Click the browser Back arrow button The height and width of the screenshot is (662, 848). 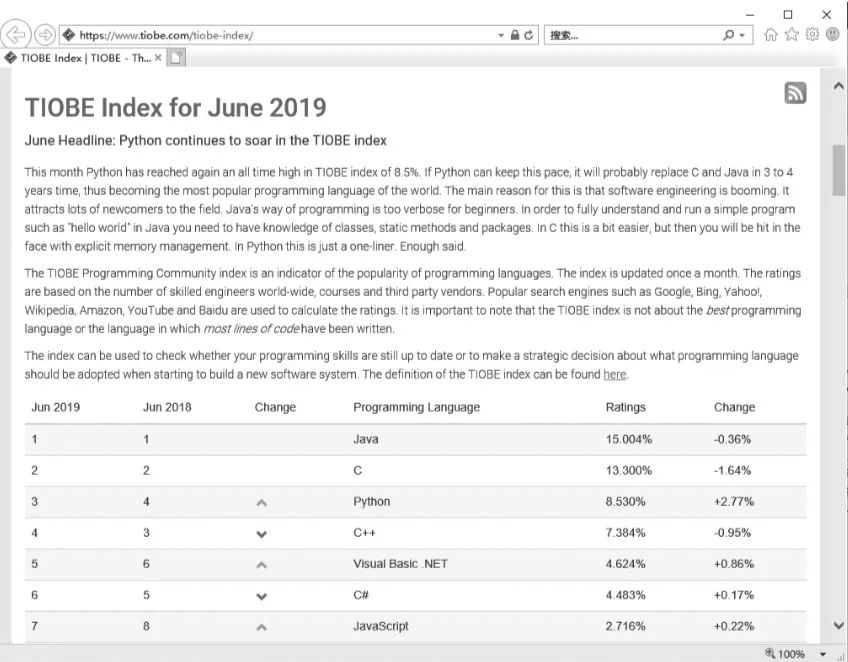(x=17, y=35)
